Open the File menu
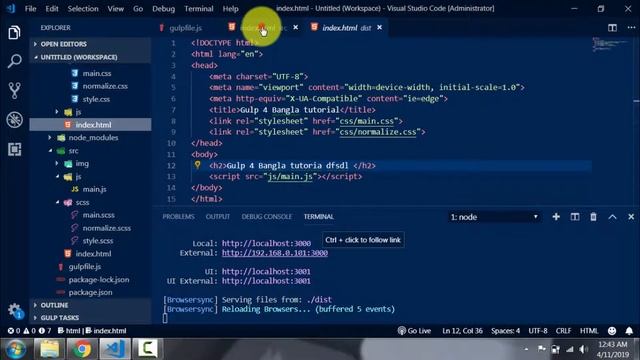The image size is (640, 360). pos(31,9)
